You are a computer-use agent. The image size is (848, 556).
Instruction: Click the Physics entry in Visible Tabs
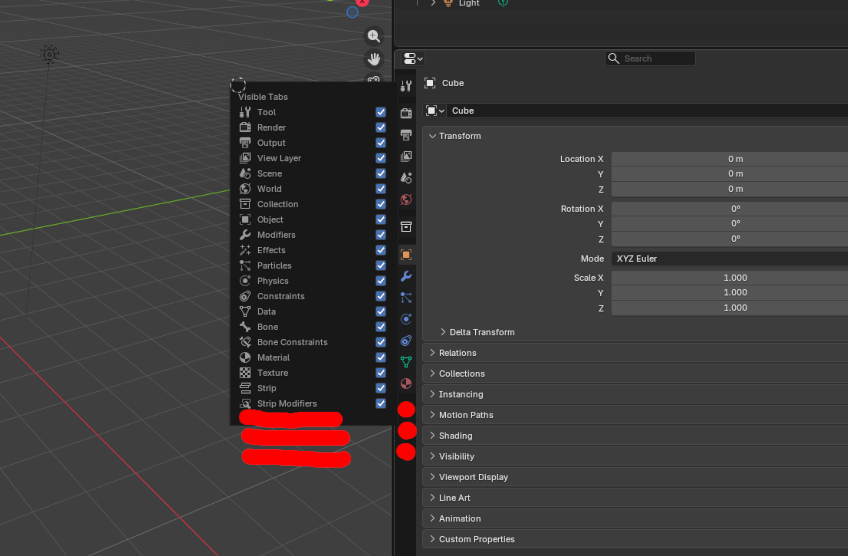click(x=273, y=281)
